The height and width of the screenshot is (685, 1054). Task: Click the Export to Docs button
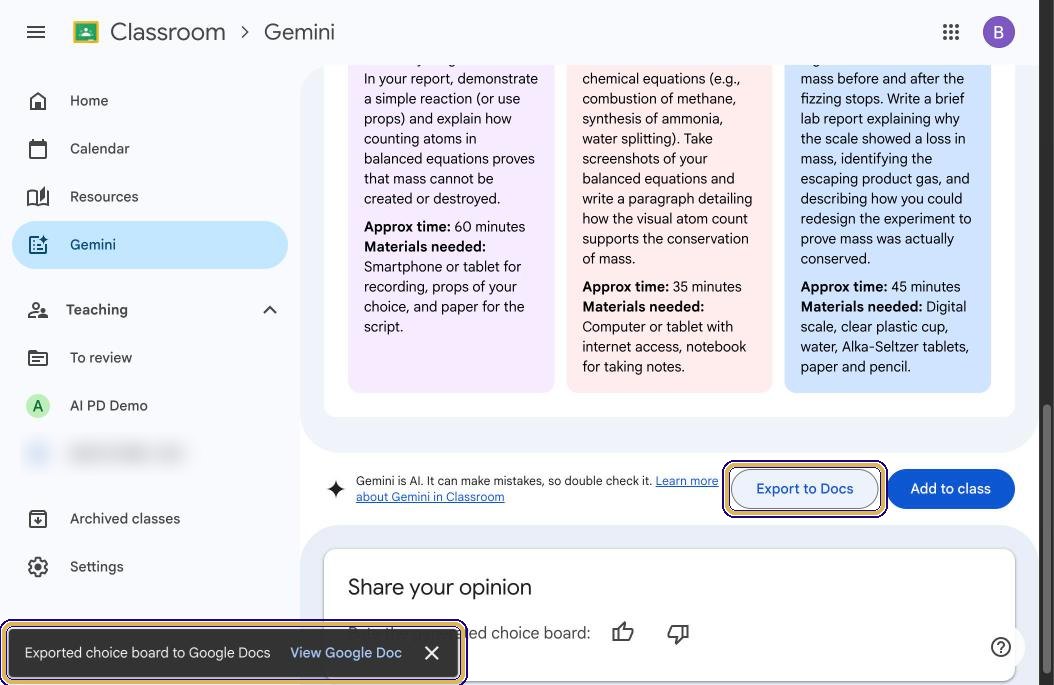pos(804,489)
